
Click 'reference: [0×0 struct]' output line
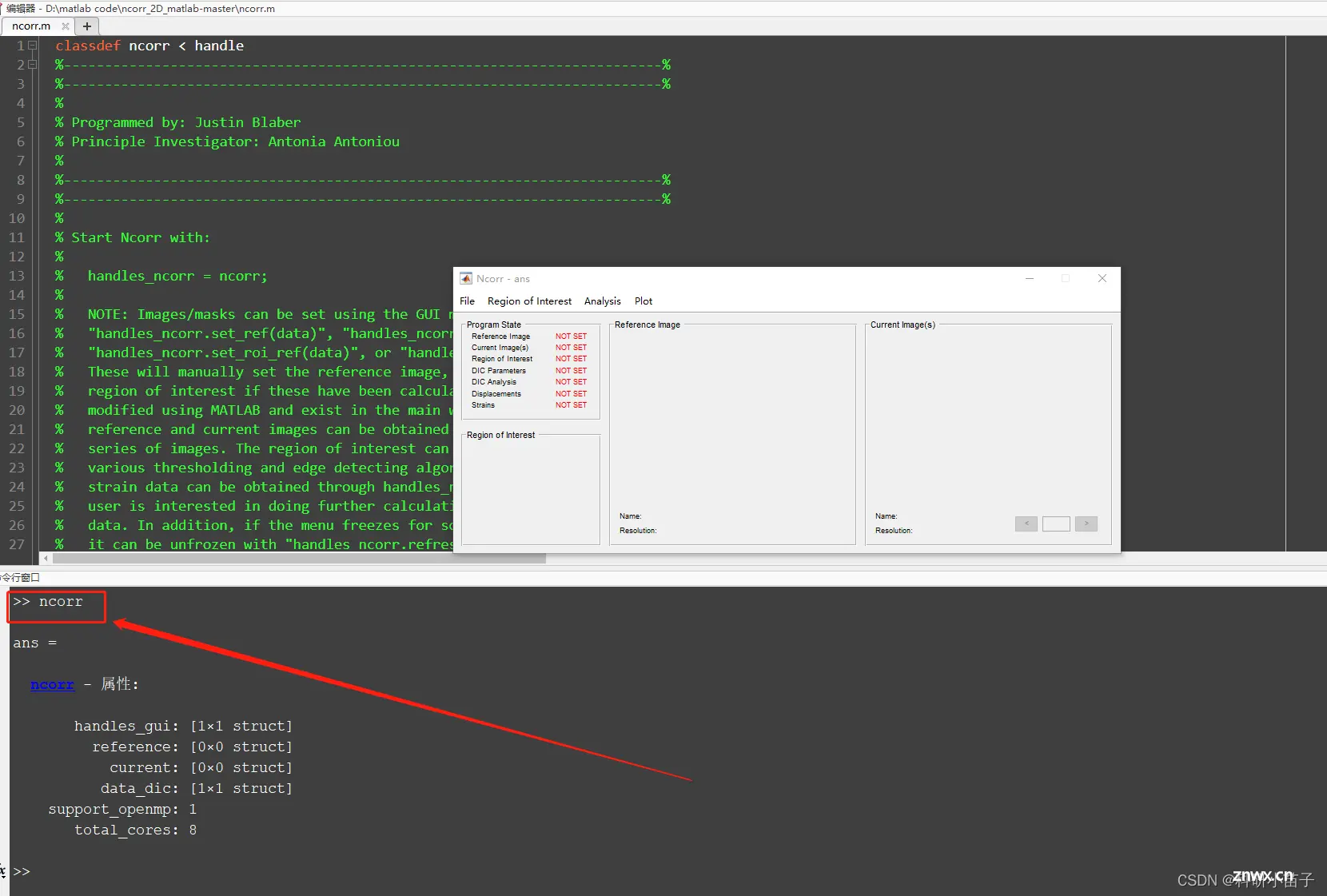tap(192, 747)
